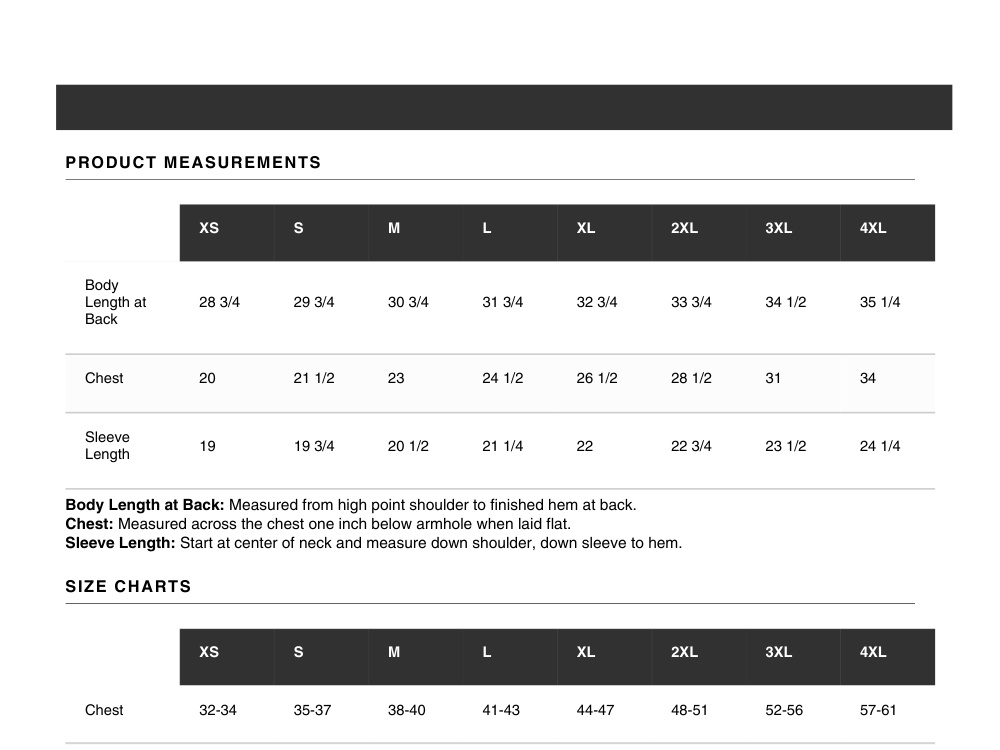Click 2XL column header in Size Charts table
The image size is (1000, 750).
[684, 652]
